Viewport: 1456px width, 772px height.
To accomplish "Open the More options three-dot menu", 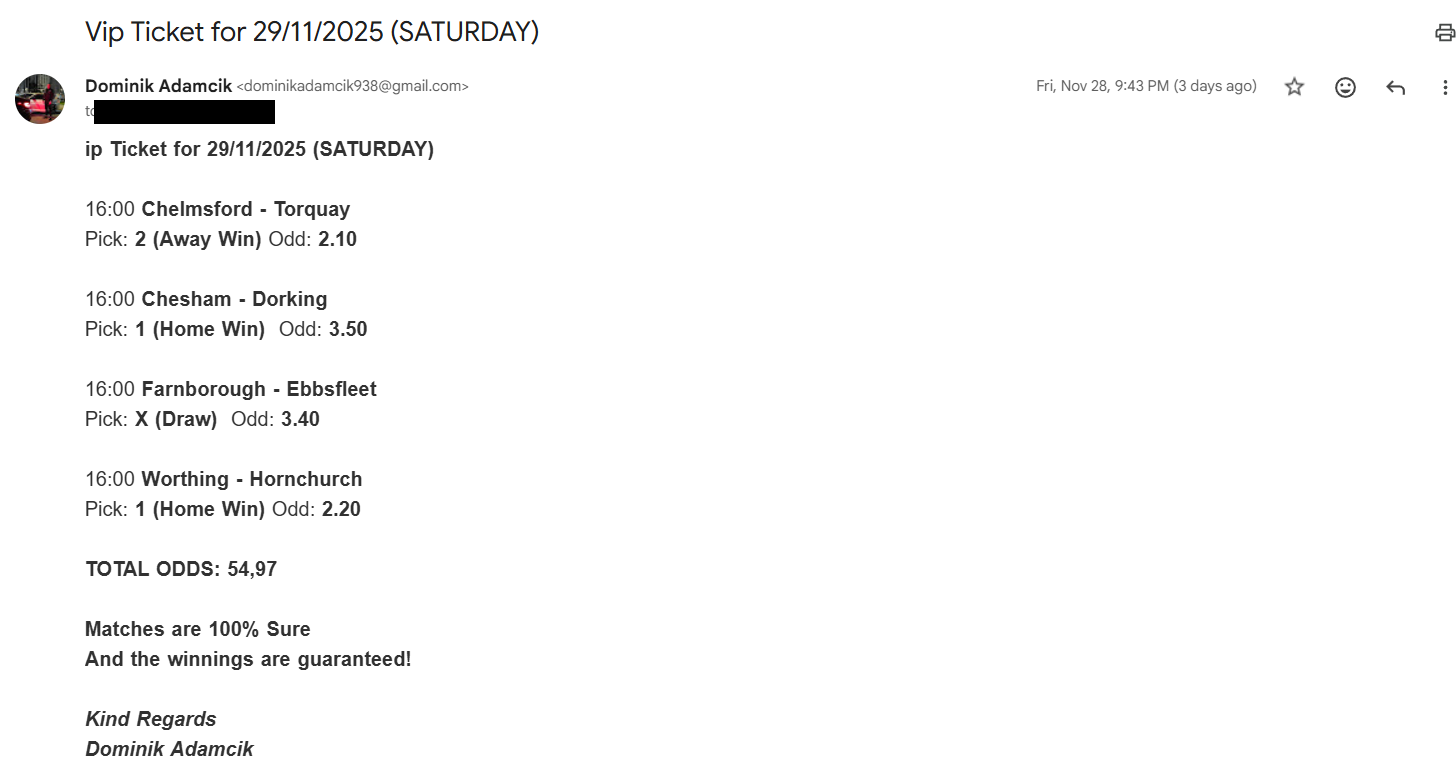I will pos(1444,87).
